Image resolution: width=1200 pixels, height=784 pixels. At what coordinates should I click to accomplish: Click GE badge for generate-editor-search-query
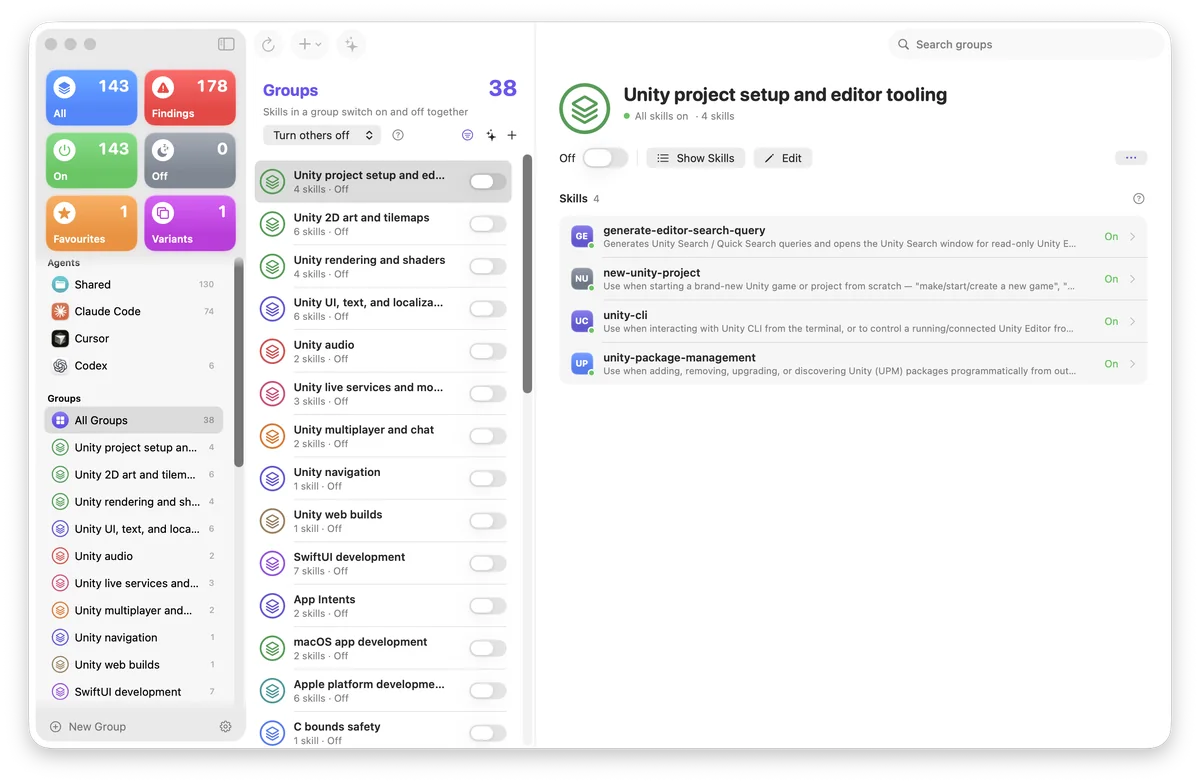(581, 237)
